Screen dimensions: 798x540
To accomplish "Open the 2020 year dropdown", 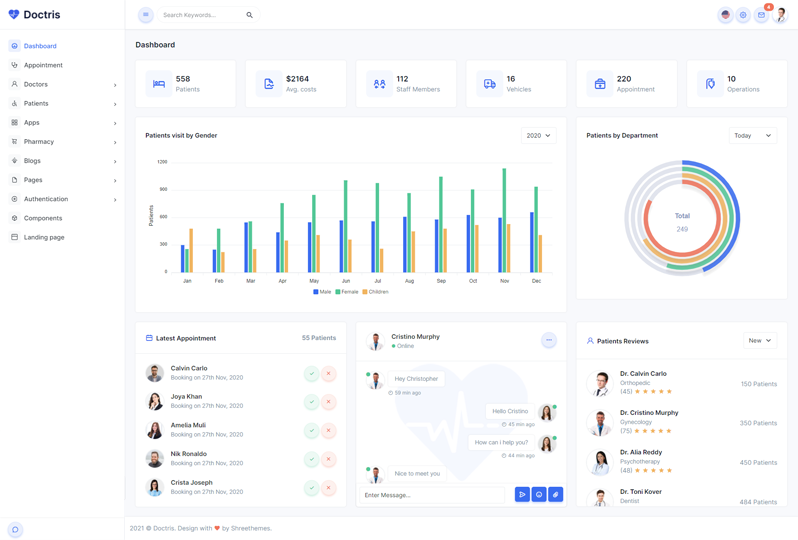I will (x=538, y=135).
